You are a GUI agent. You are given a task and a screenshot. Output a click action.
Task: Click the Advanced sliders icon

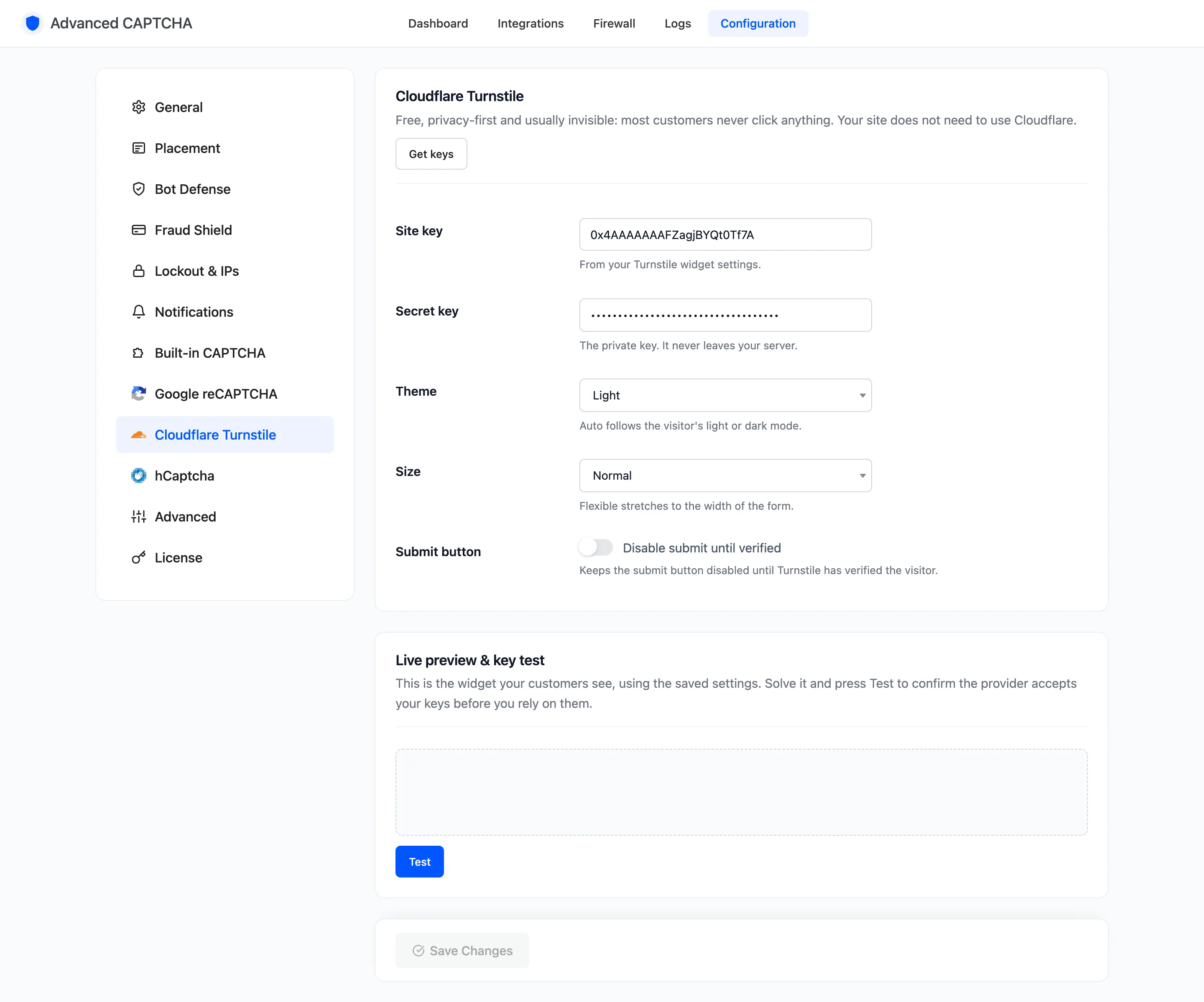click(139, 517)
